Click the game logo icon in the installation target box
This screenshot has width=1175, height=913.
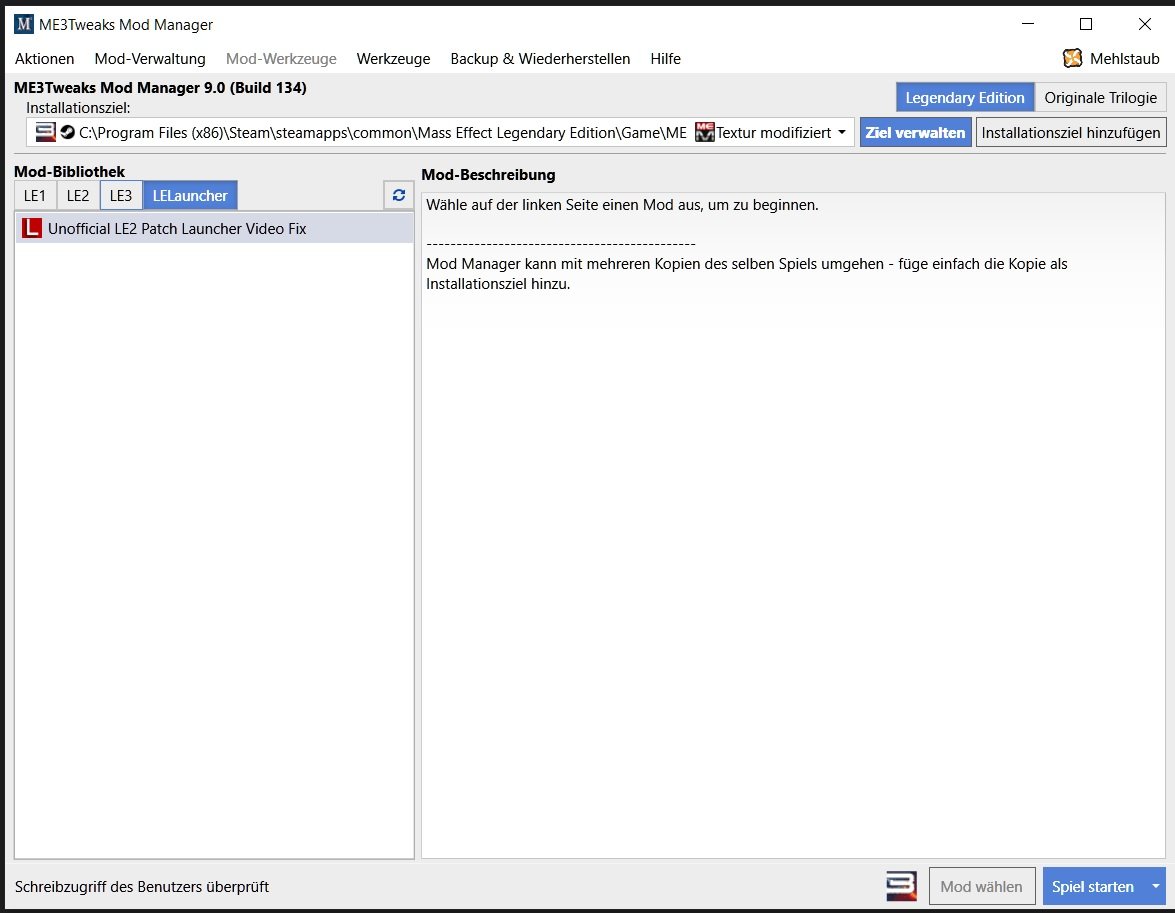tap(46, 132)
